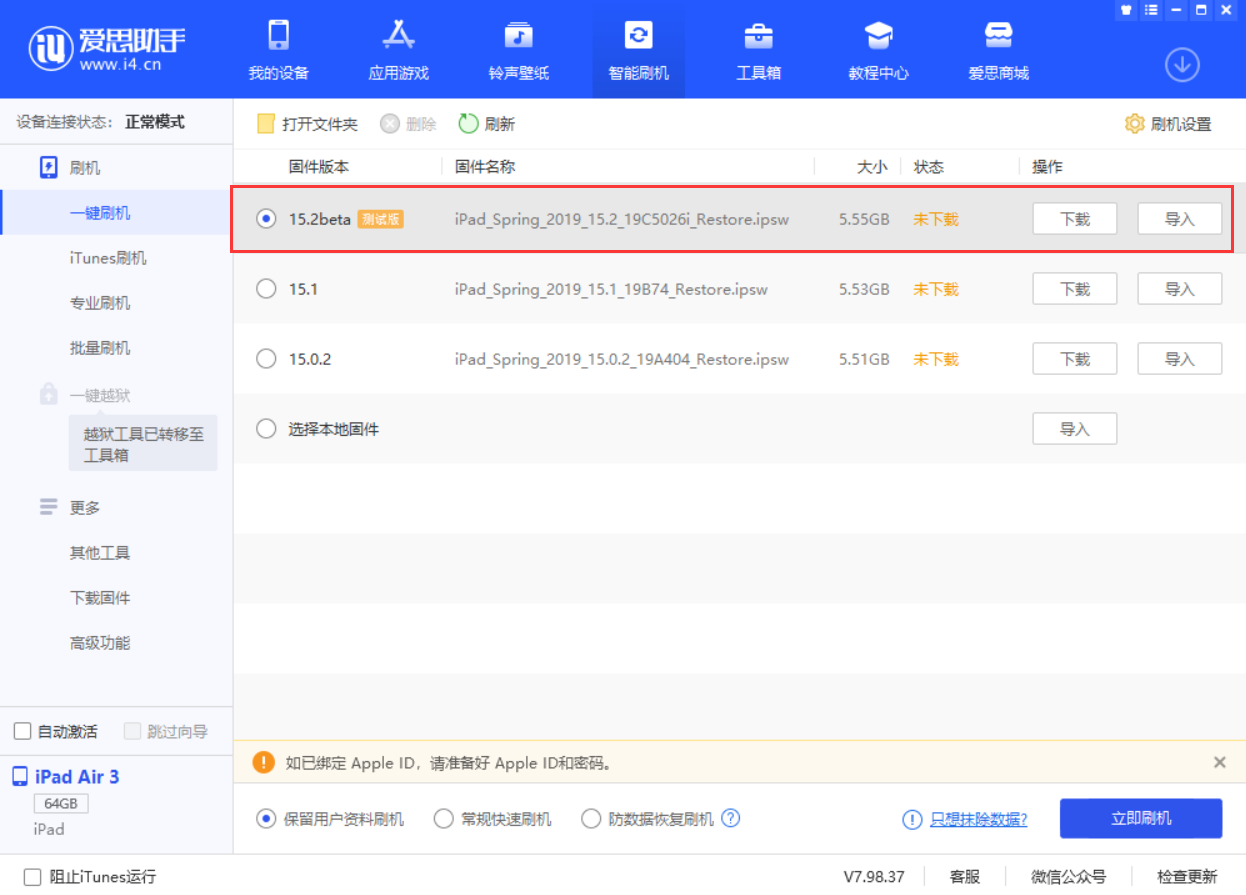This screenshot has width=1246, height=895.
Task: Open the title bar list menu icon
Action: [1151, 10]
